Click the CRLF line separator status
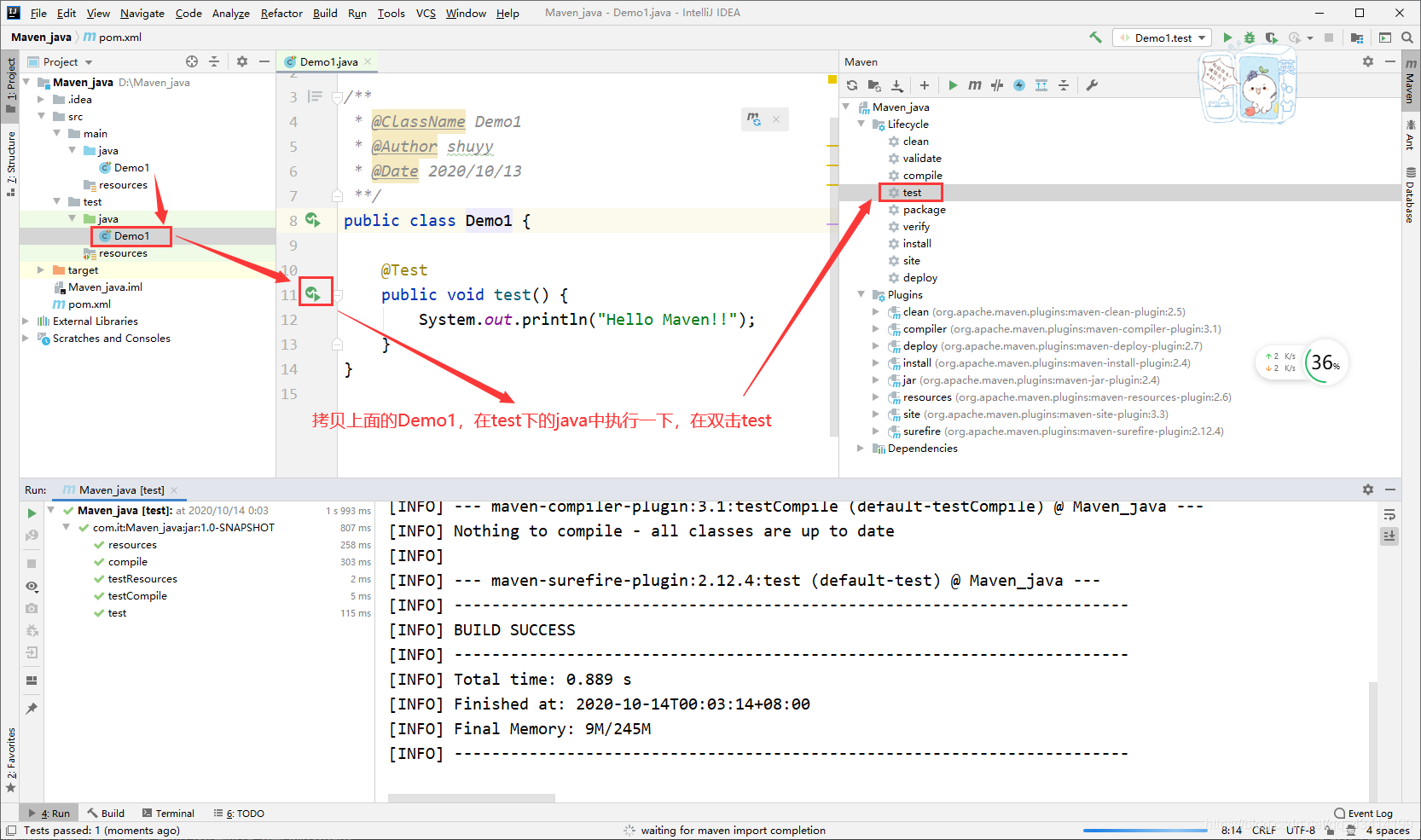The image size is (1421, 840). 1264,831
